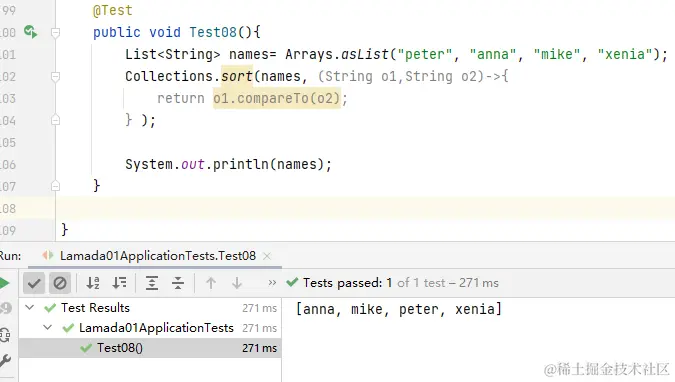The height and width of the screenshot is (382, 675).
Task: Click the Tests passed status text
Action: pyautogui.click(x=401, y=283)
